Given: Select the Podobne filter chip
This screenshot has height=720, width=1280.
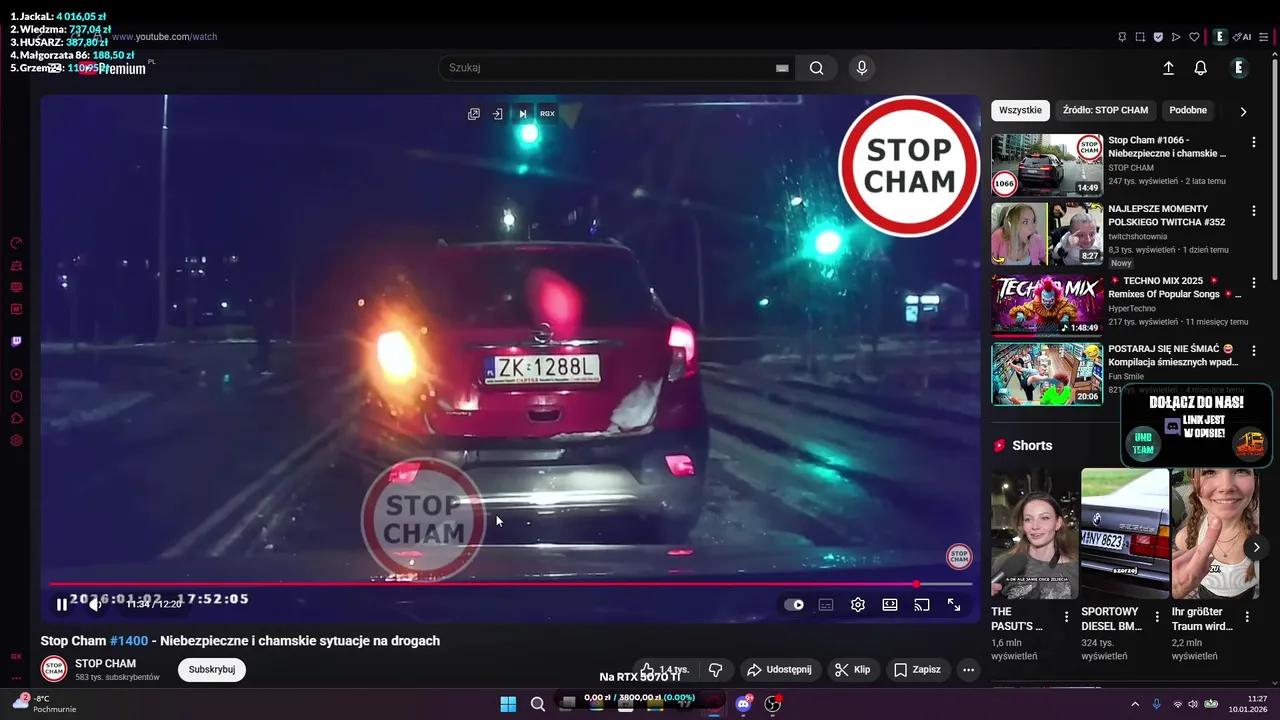Looking at the screenshot, I should (1188, 110).
